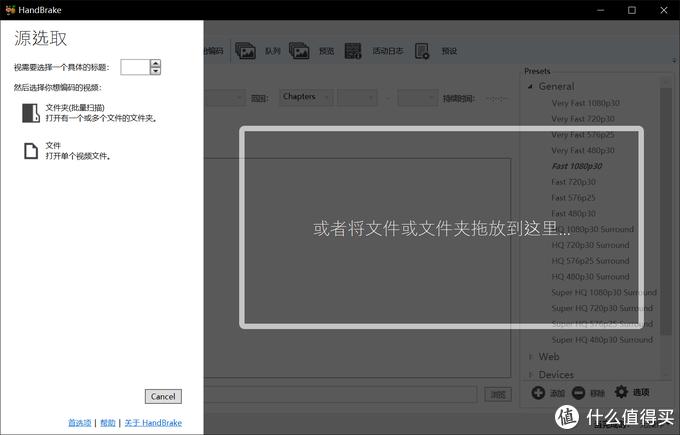The height and width of the screenshot is (435, 680).
Task: Increase the title number with up arrow
Action: pyautogui.click(x=155, y=63)
